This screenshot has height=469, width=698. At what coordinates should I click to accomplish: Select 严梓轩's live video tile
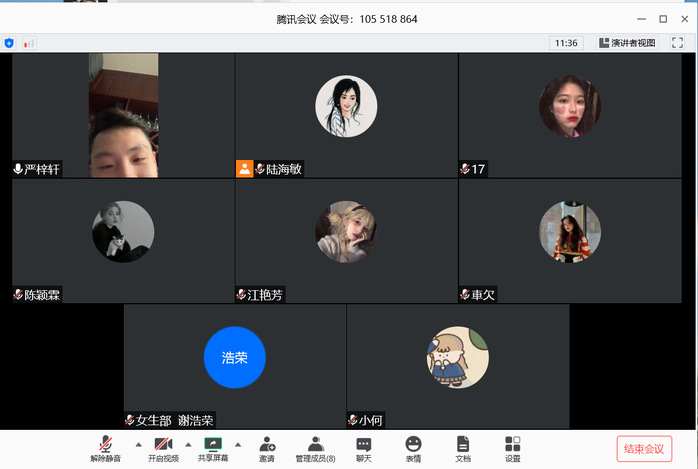tap(123, 115)
